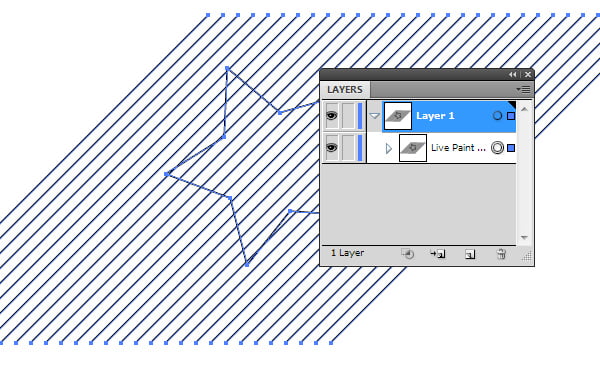Click Create New Sublayer icon
Screen dimensions: 600x382
438,254
